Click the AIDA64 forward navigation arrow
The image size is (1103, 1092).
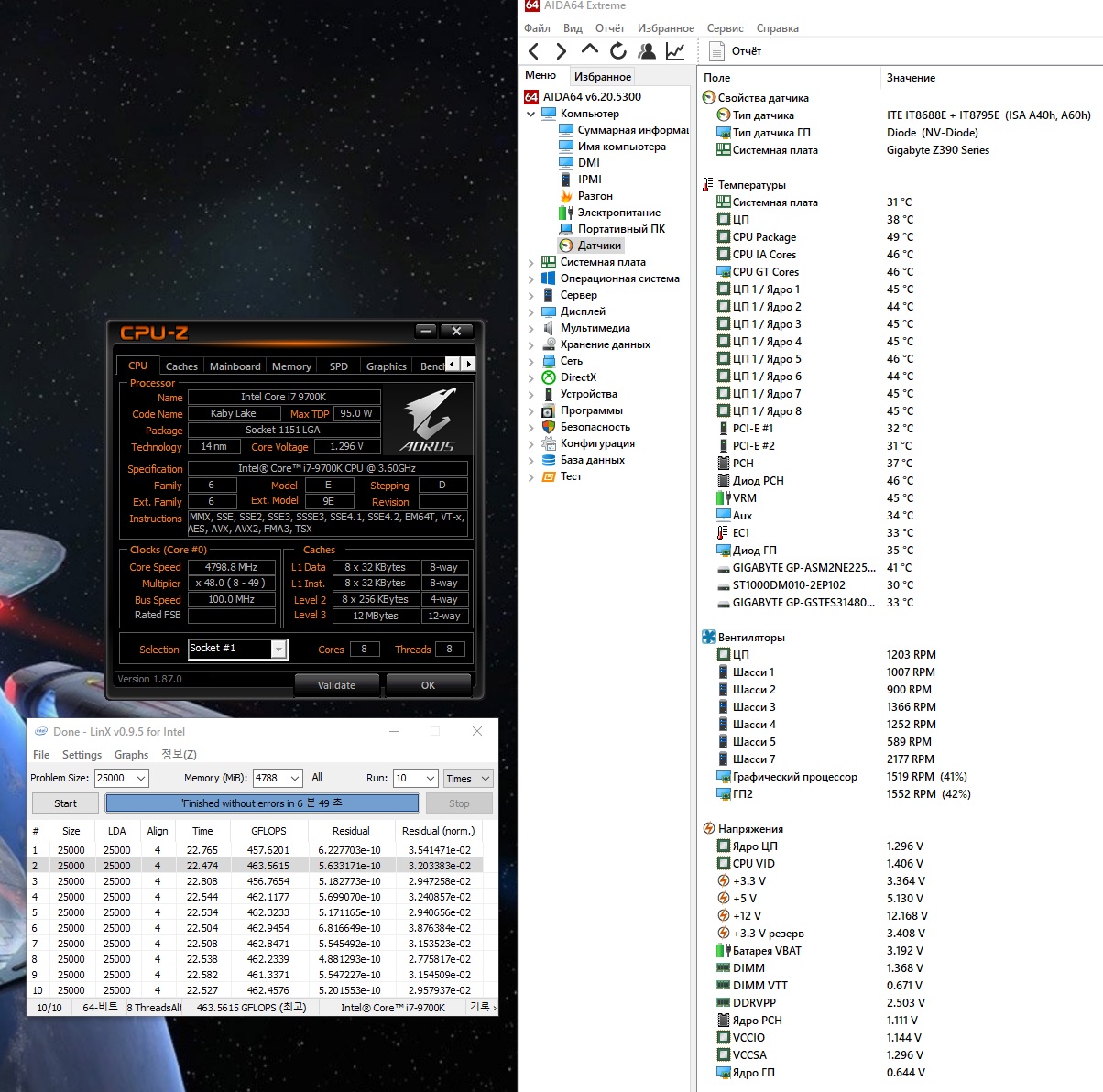[x=561, y=51]
